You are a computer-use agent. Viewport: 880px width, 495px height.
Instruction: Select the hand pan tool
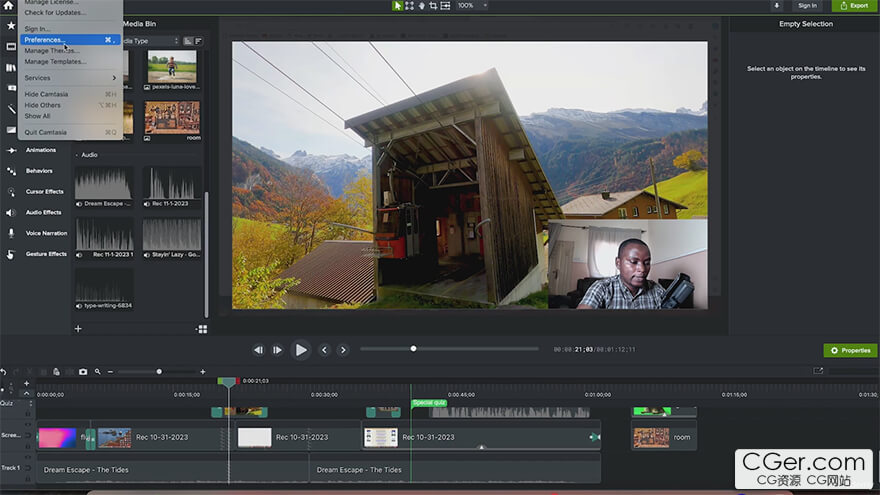[x=421, y=6]
